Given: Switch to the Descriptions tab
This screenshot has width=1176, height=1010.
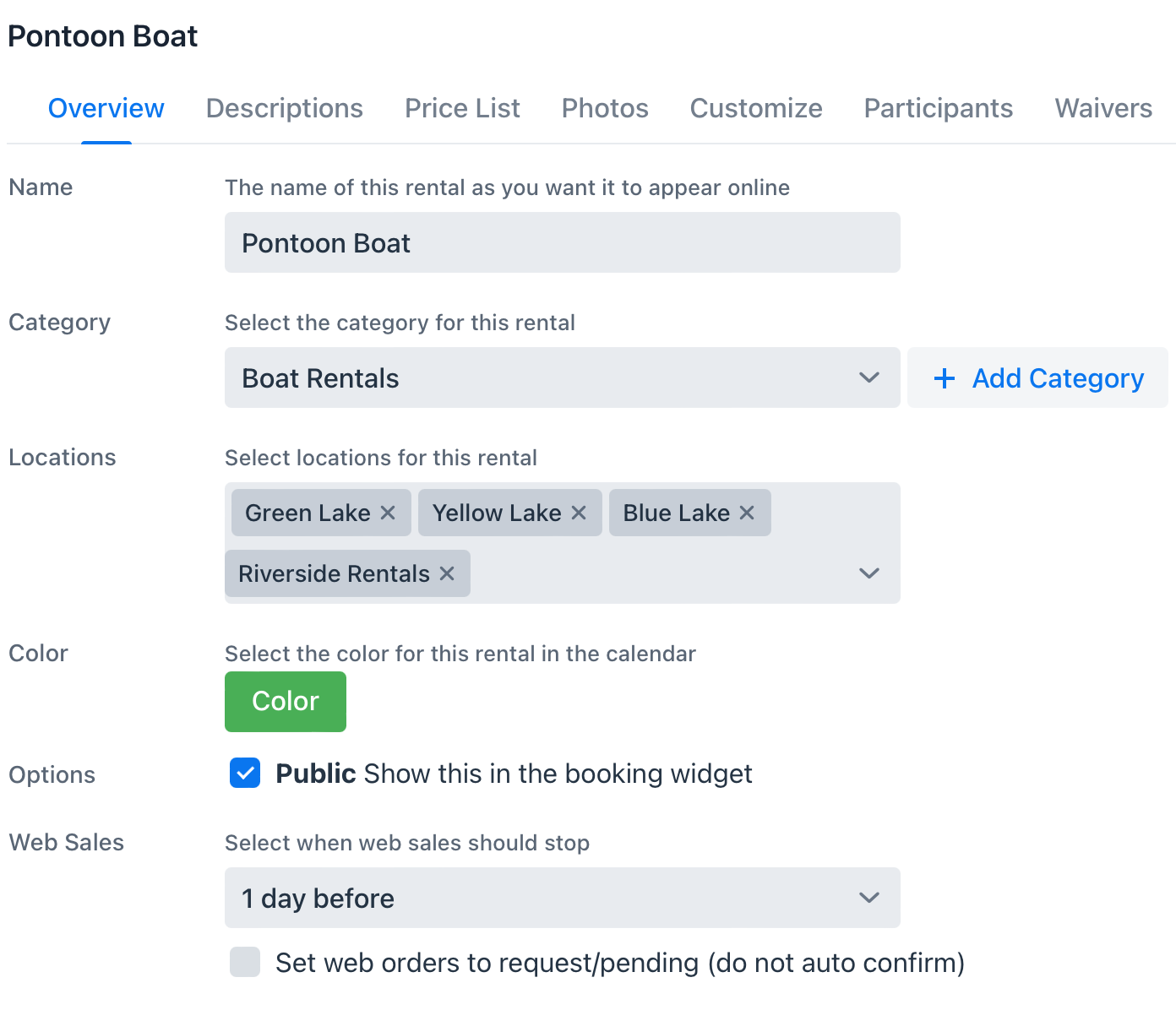Looking at the screenshot, I should click(x=285, y=108).
